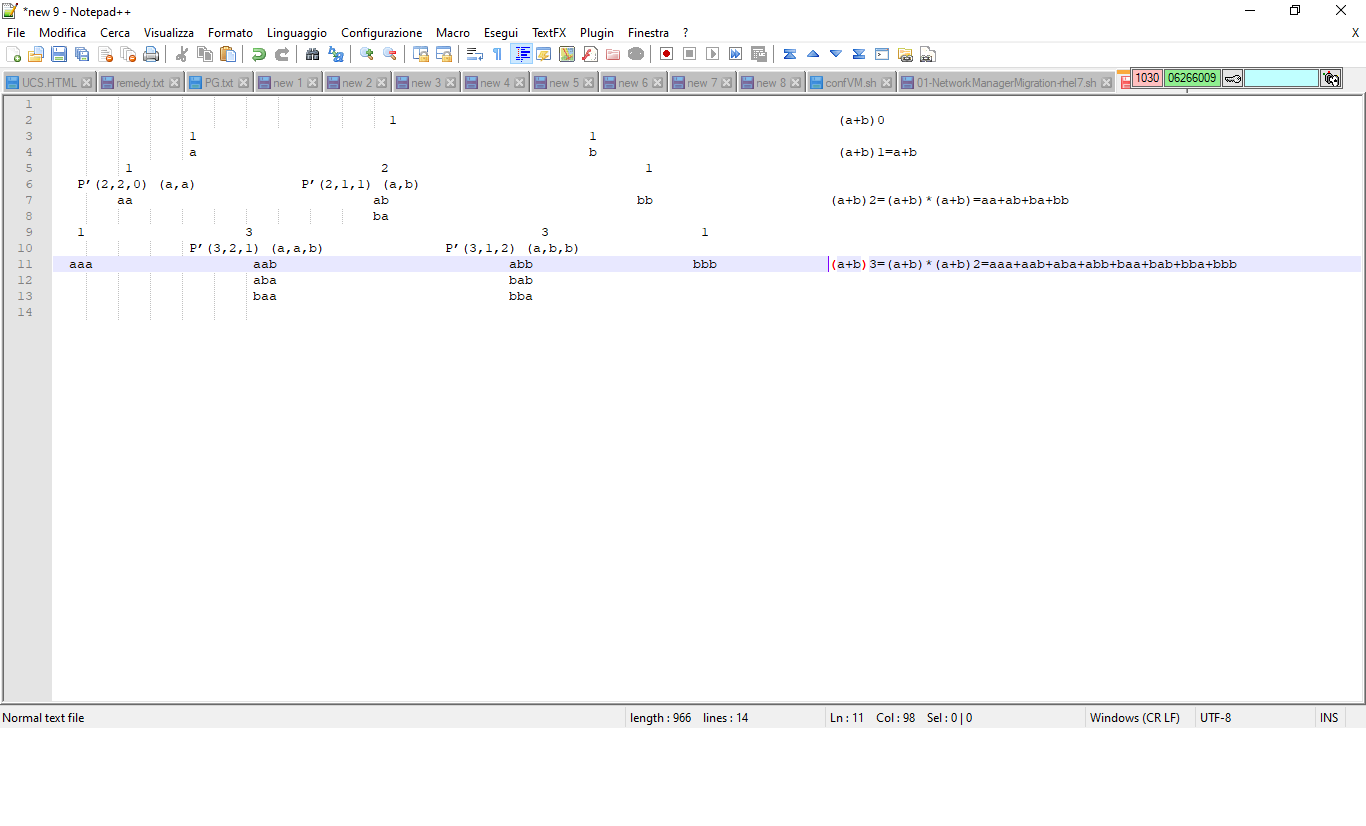Click the Zoom in magnifier icon
The image size is (1366, 826).
(367, 54)
